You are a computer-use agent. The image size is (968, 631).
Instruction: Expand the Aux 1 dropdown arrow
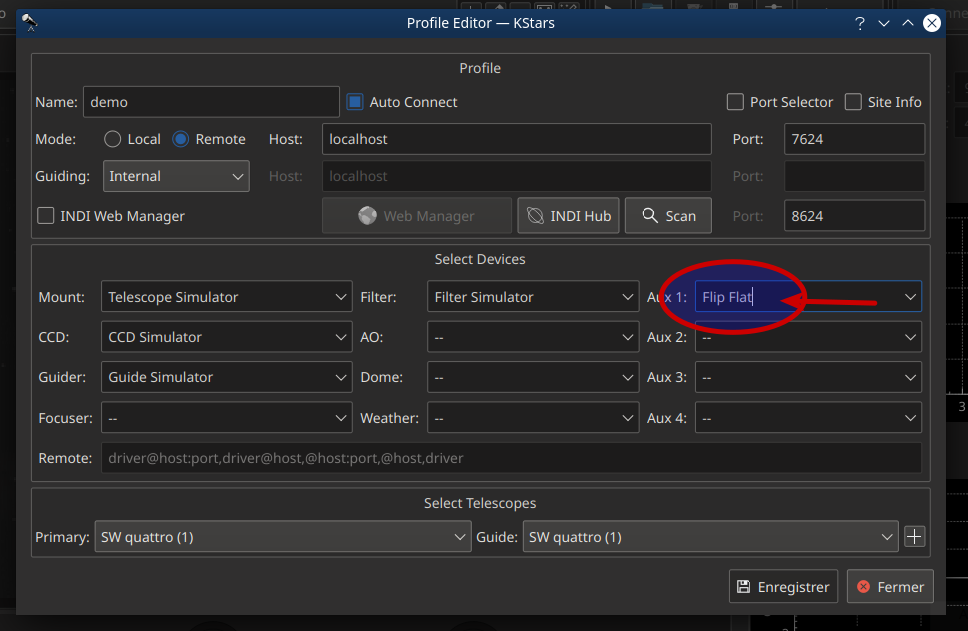(910, 297)
